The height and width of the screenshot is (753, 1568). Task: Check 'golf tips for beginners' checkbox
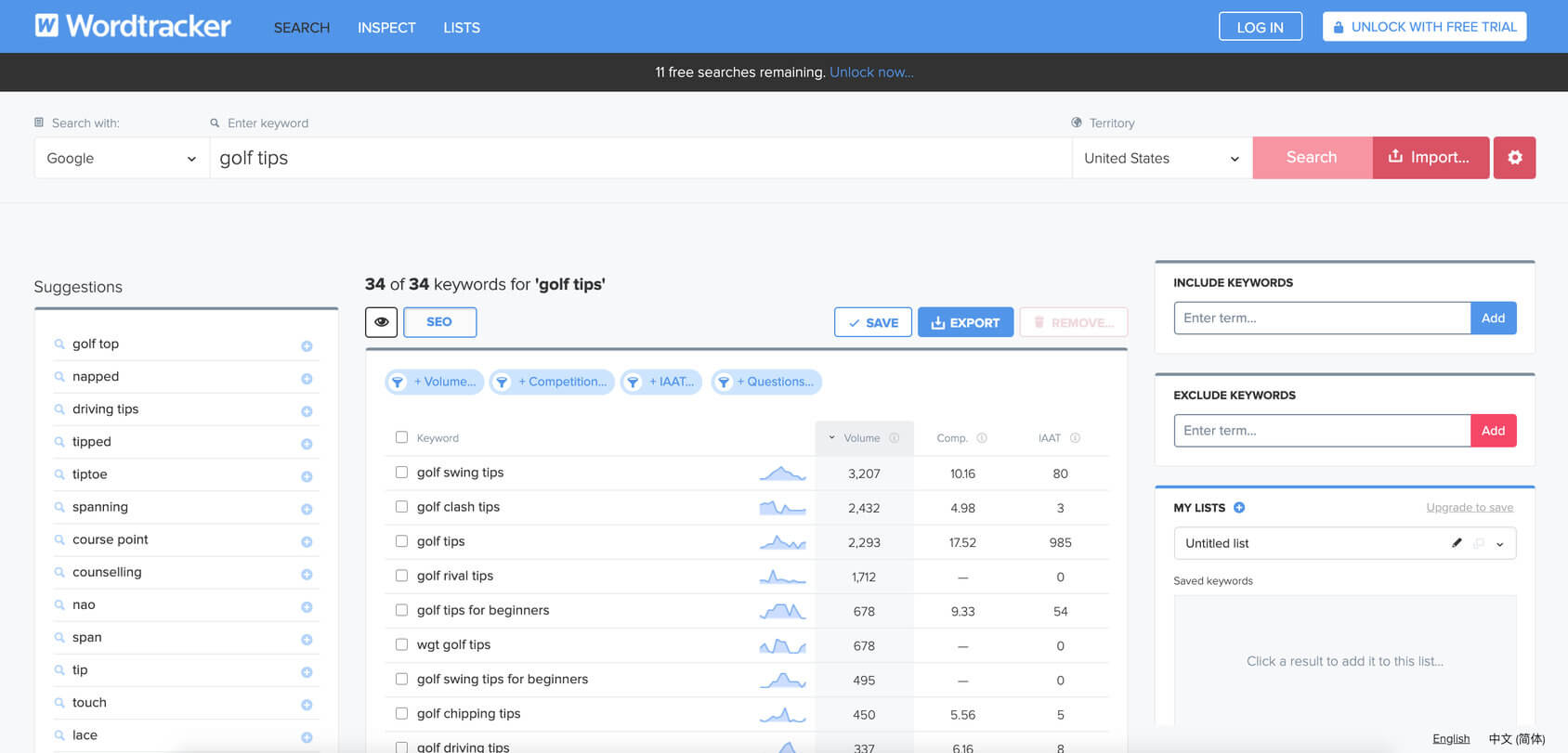click(x=401, y=610)
